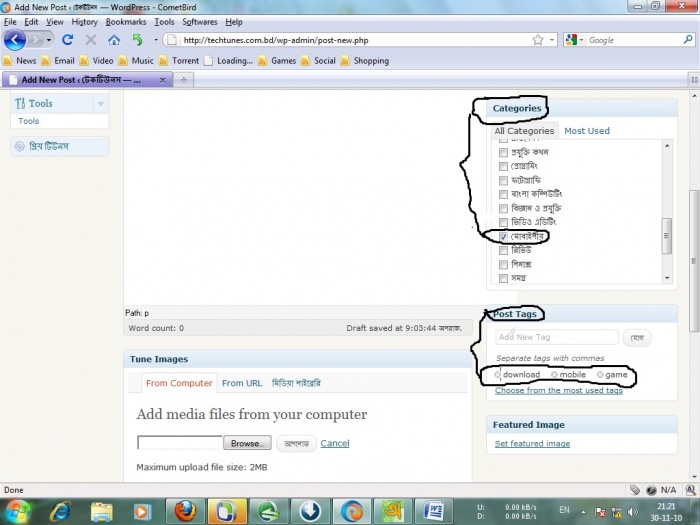Check the বিজ্ঞান ও প্রযুক্তি category box
Screen dimensions: 700x525
pyautogui.click(x=503, y=208)
